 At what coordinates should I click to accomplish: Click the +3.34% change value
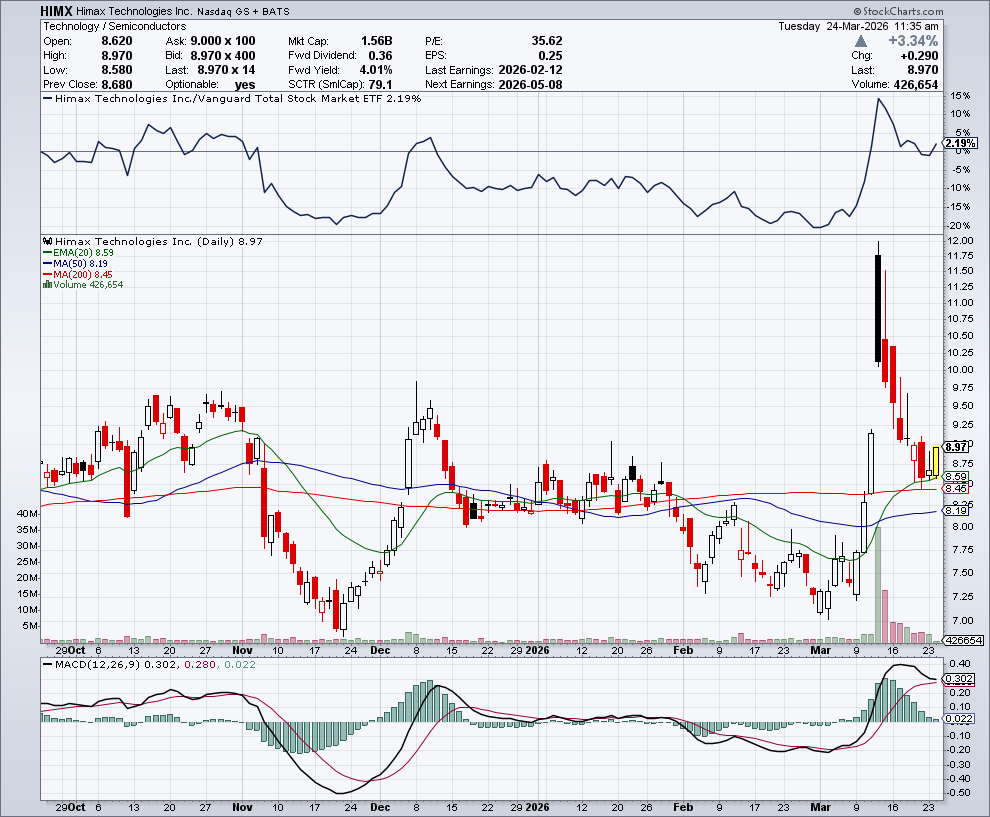coord(913,41)
